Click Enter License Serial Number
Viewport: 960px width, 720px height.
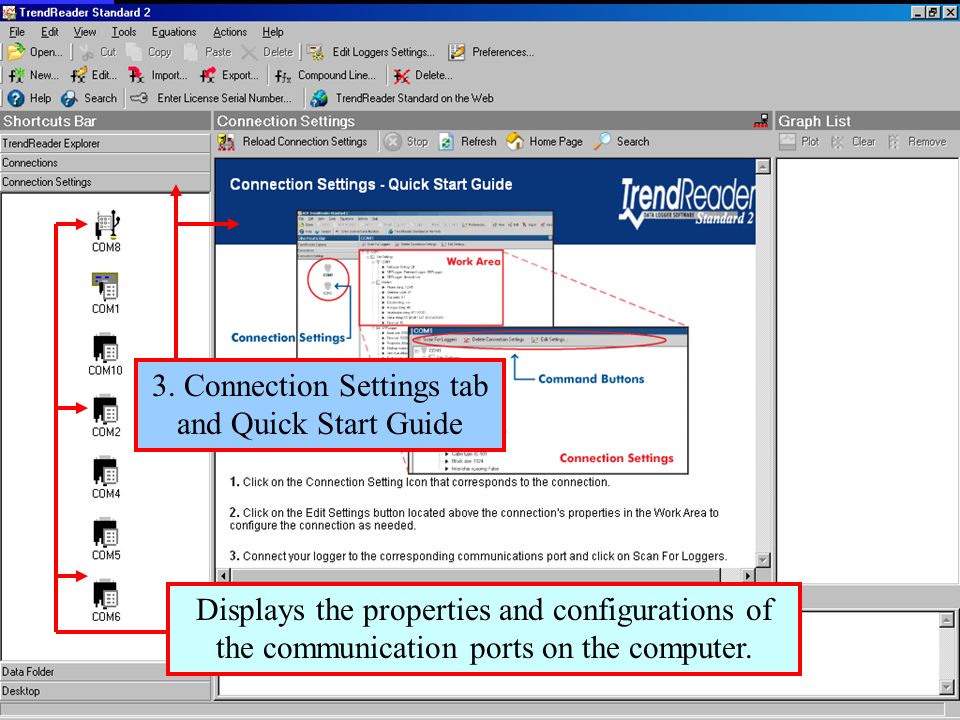(x=211, y=98)
